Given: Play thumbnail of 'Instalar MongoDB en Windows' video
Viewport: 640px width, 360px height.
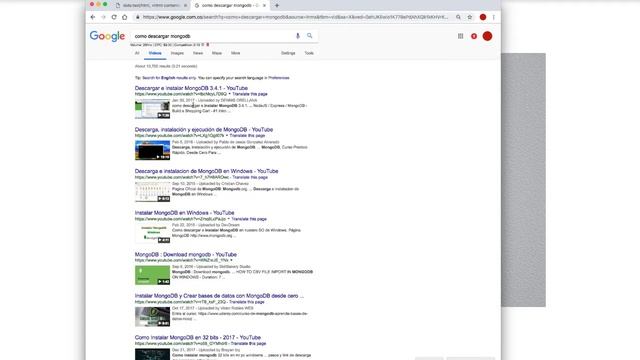Looking at the screenshot, I should [152, 234].
